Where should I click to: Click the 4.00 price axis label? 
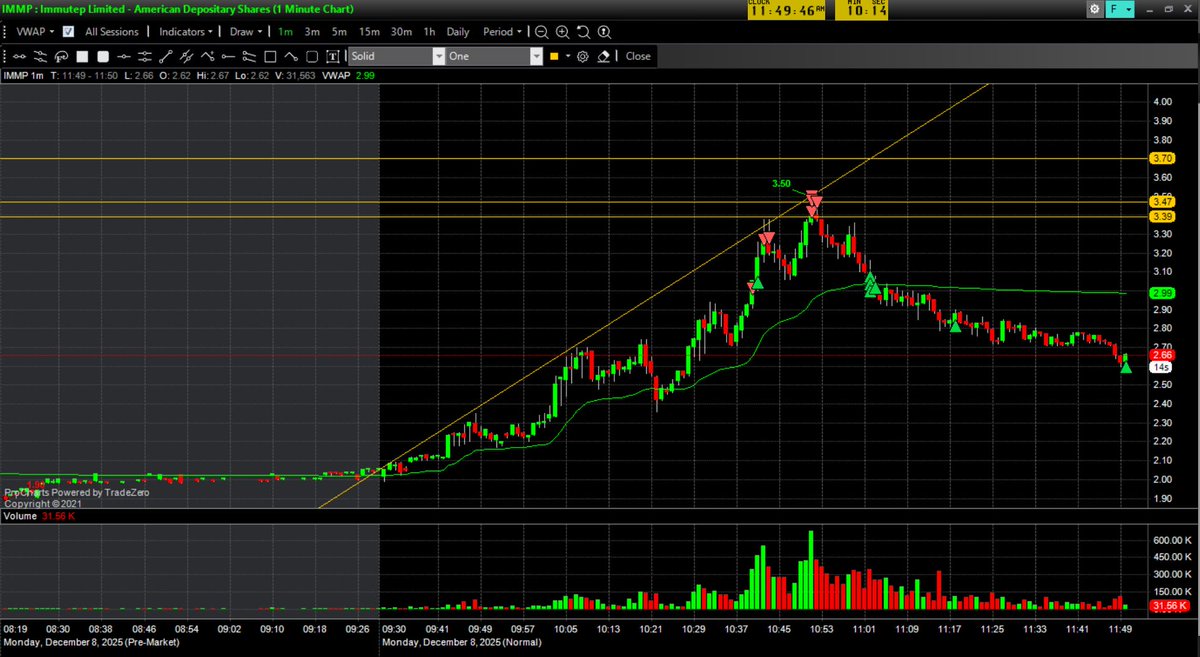pos(1162,102)
